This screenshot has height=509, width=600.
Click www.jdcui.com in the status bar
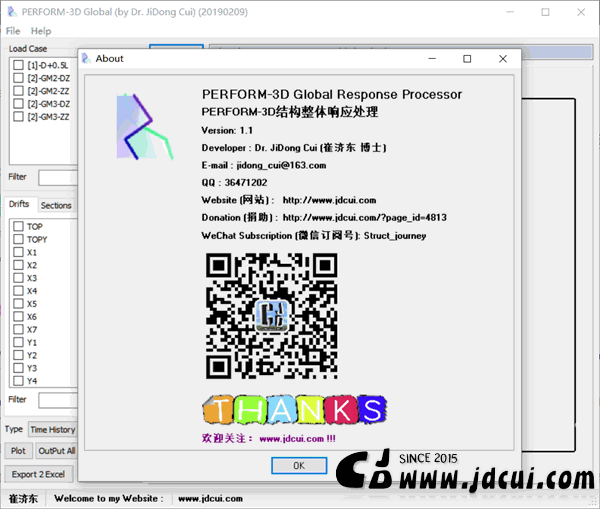pyautogui.click(x=210, y=499)
